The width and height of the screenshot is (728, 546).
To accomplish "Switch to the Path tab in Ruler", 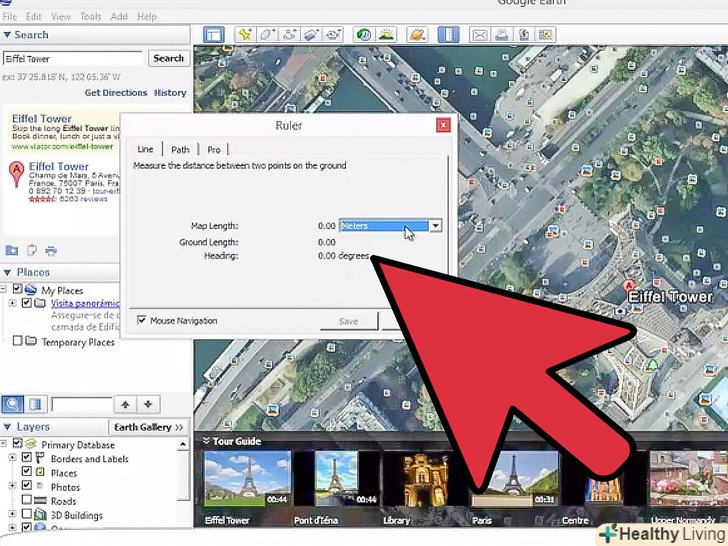I will click(180, 150).
